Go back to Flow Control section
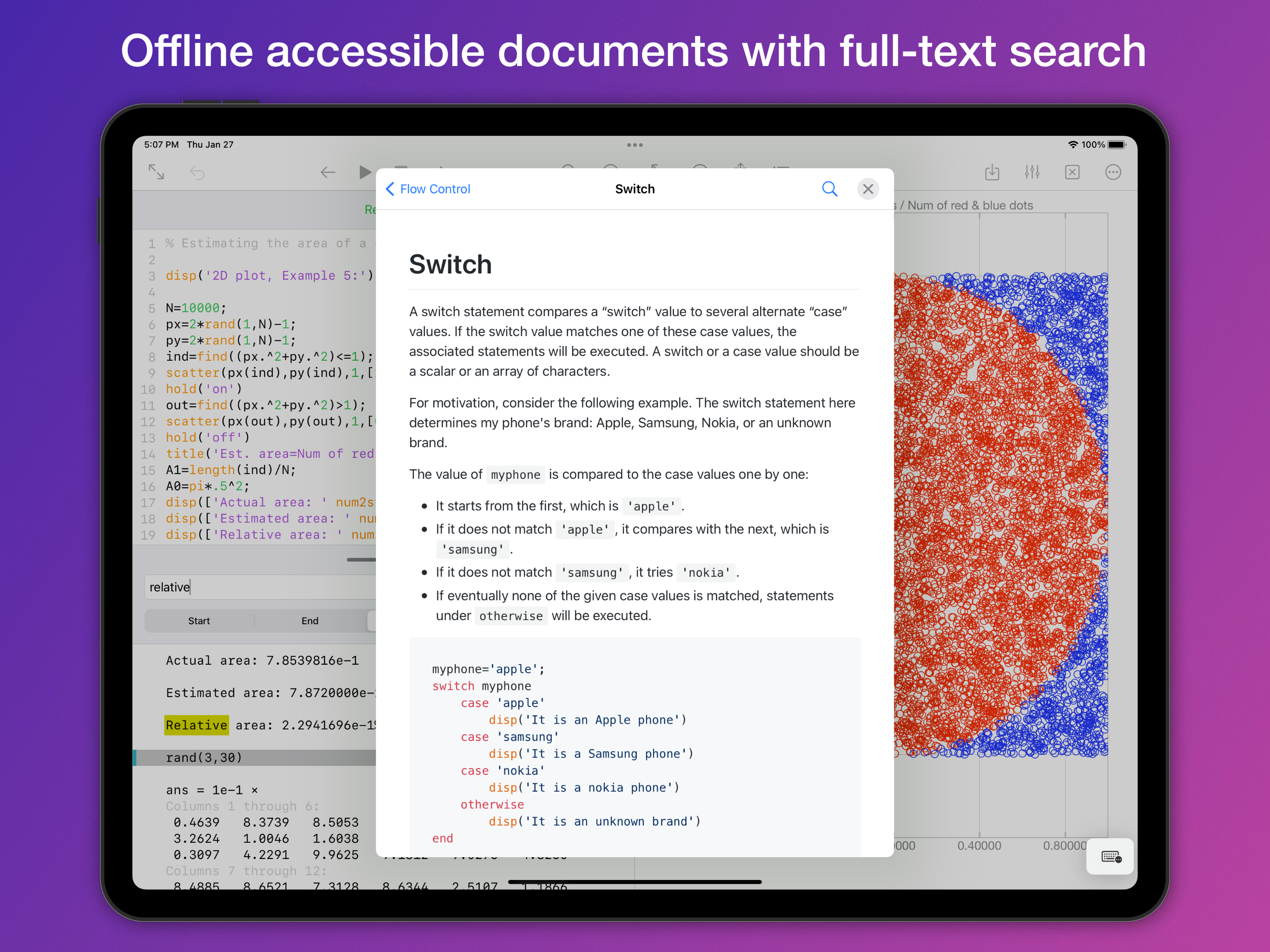Screen dimensions: 1270x952 coord(428,189)
